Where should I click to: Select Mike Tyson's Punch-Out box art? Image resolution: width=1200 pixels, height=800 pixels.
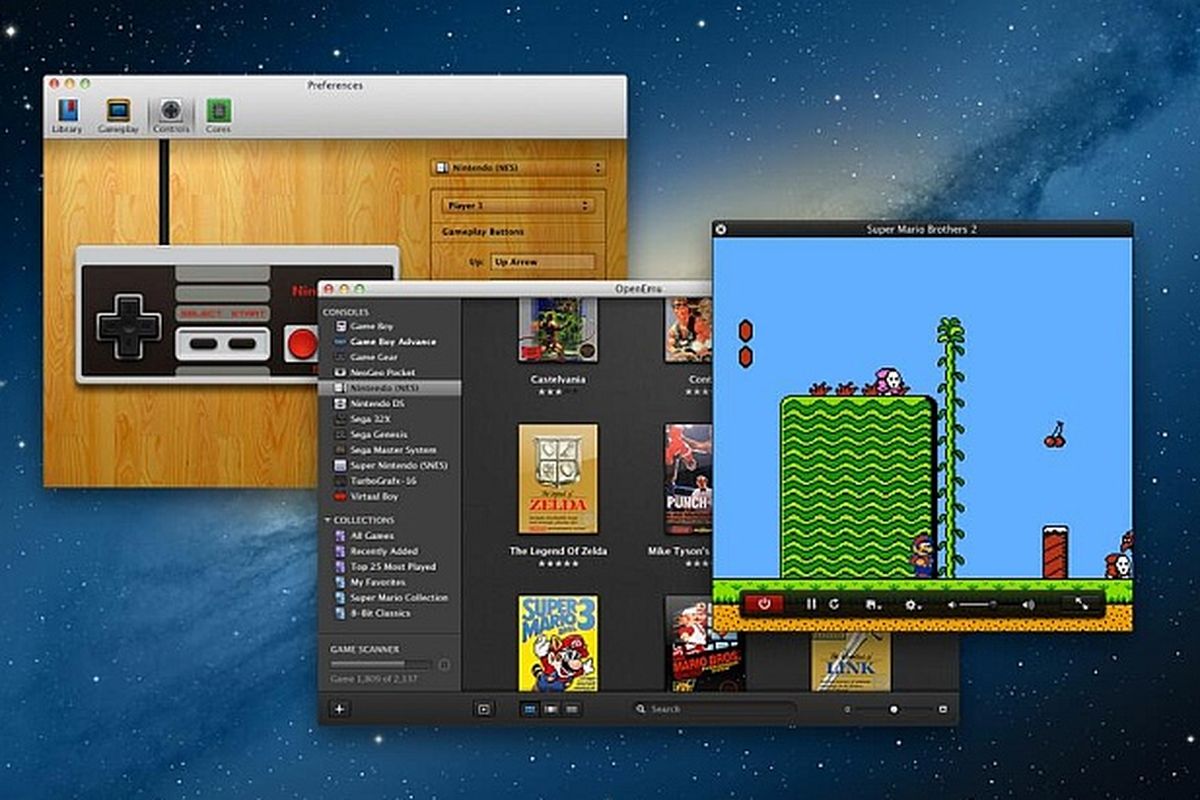[x=688, y=479]
